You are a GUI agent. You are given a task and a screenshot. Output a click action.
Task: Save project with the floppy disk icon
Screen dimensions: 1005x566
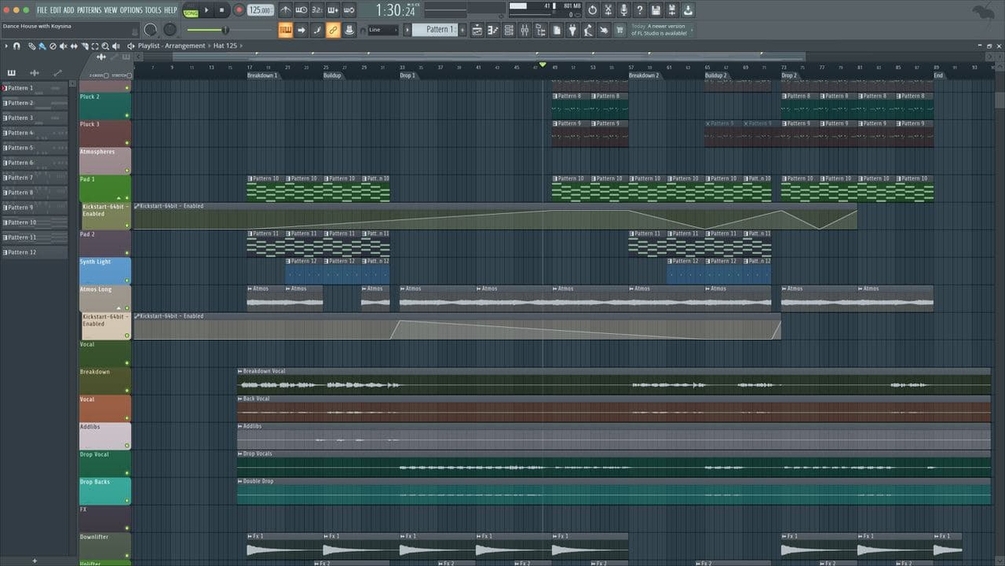pyautogui.click(x=656, y=10)
